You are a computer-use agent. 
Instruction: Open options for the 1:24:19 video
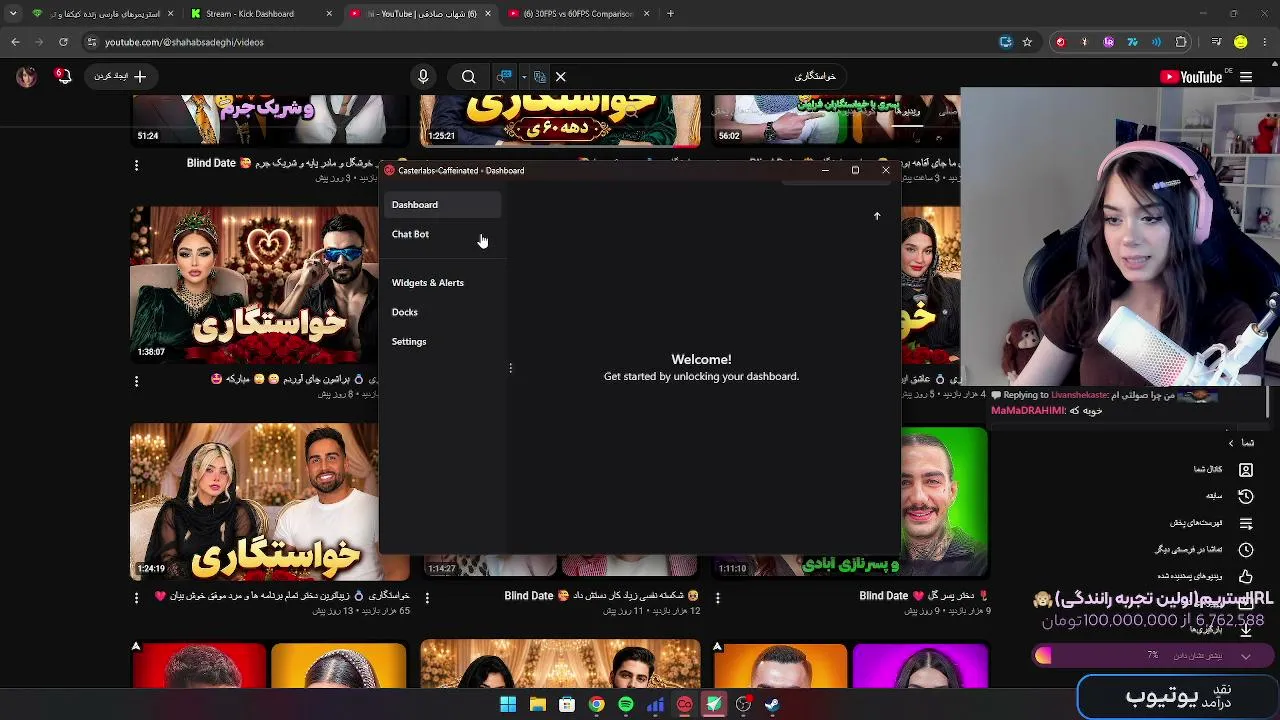[x=136, y=598]
